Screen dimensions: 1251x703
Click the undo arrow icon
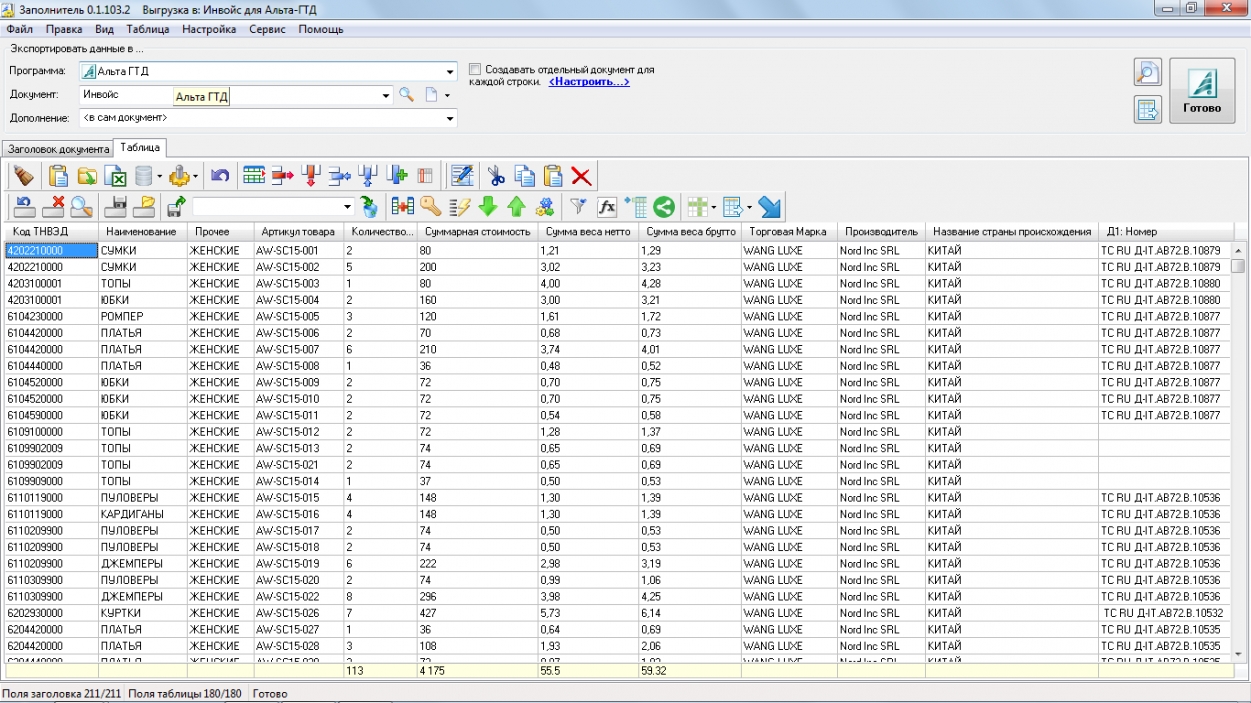coord(220,176)
